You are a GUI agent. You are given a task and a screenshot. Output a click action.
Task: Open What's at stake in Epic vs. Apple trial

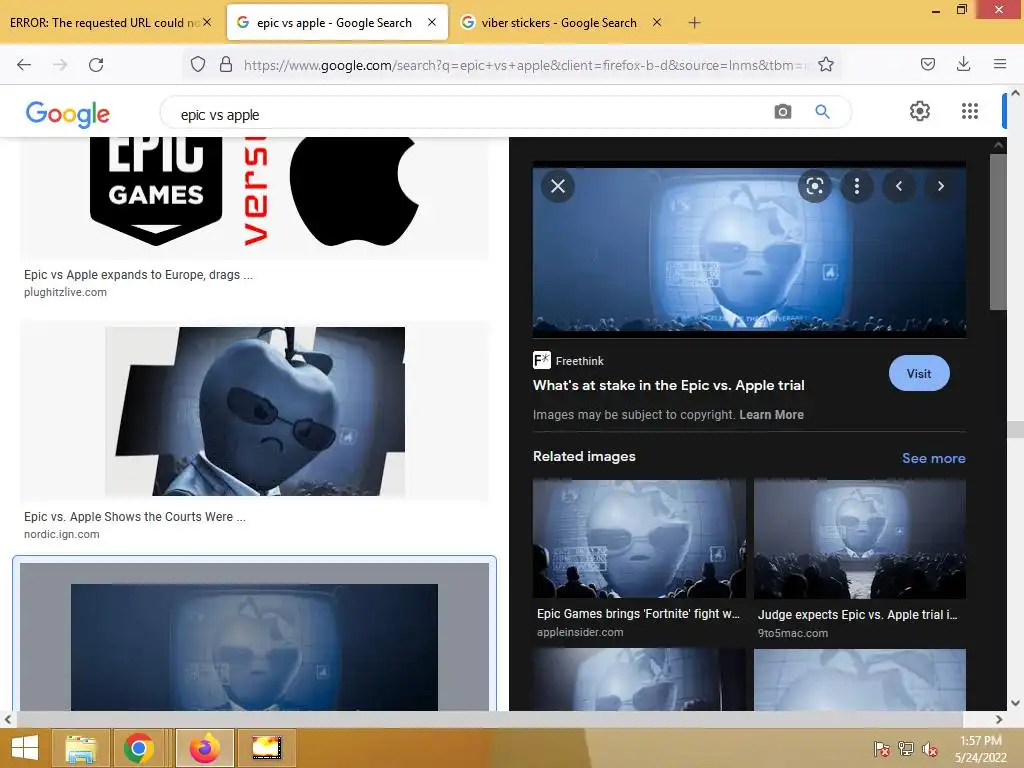click(x=668, y=385)
